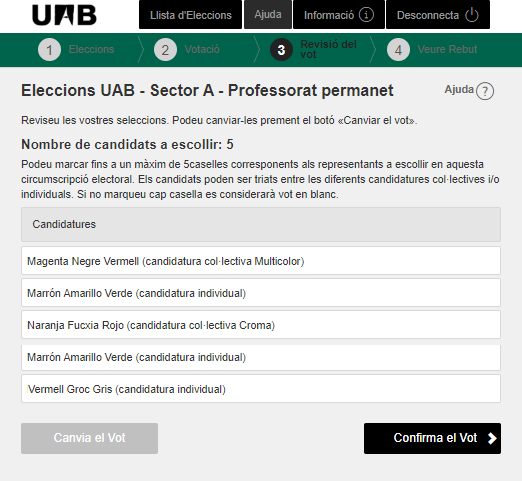
Task: Click the Confirma el Vot chevron arrow
Action: point(492,438)
